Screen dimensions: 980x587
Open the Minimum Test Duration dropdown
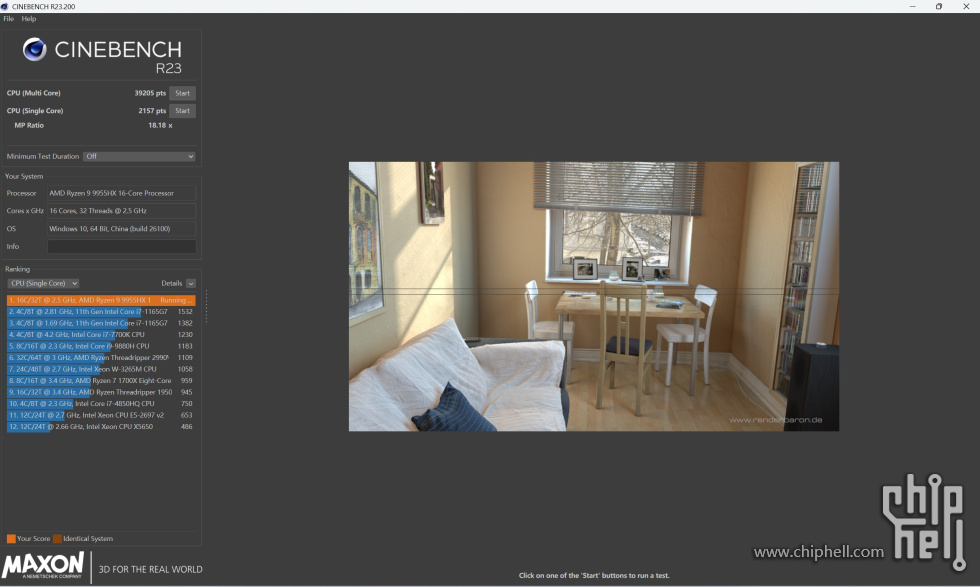[139, 156]
